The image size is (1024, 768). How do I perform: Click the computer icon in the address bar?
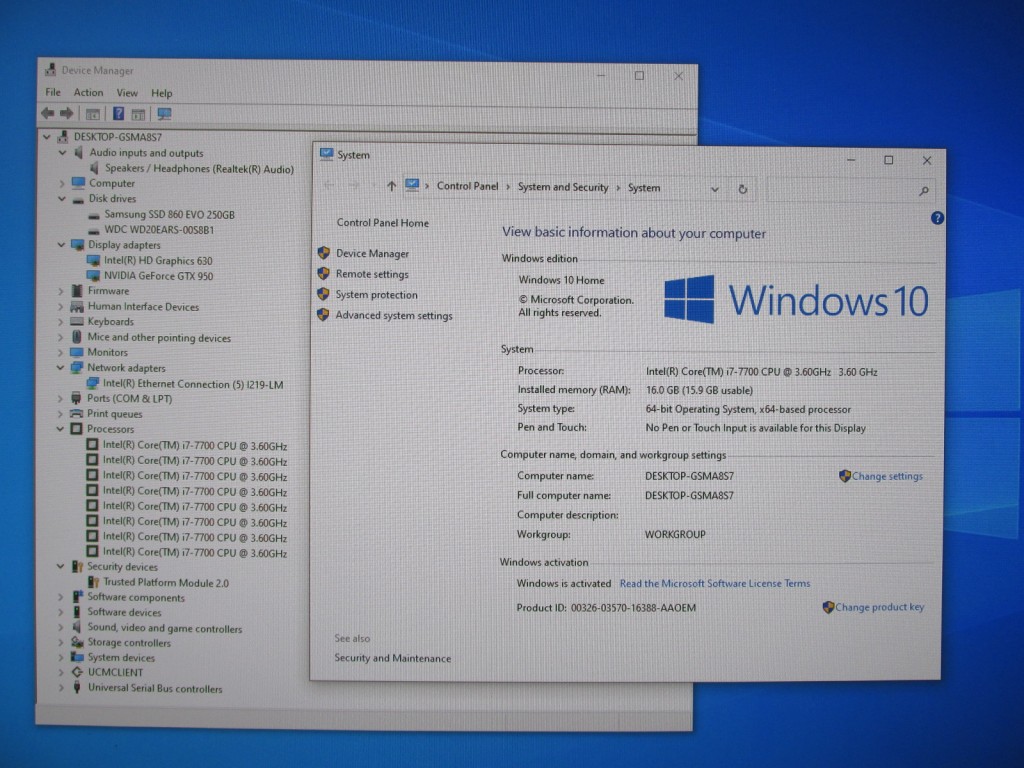point(411,185)
